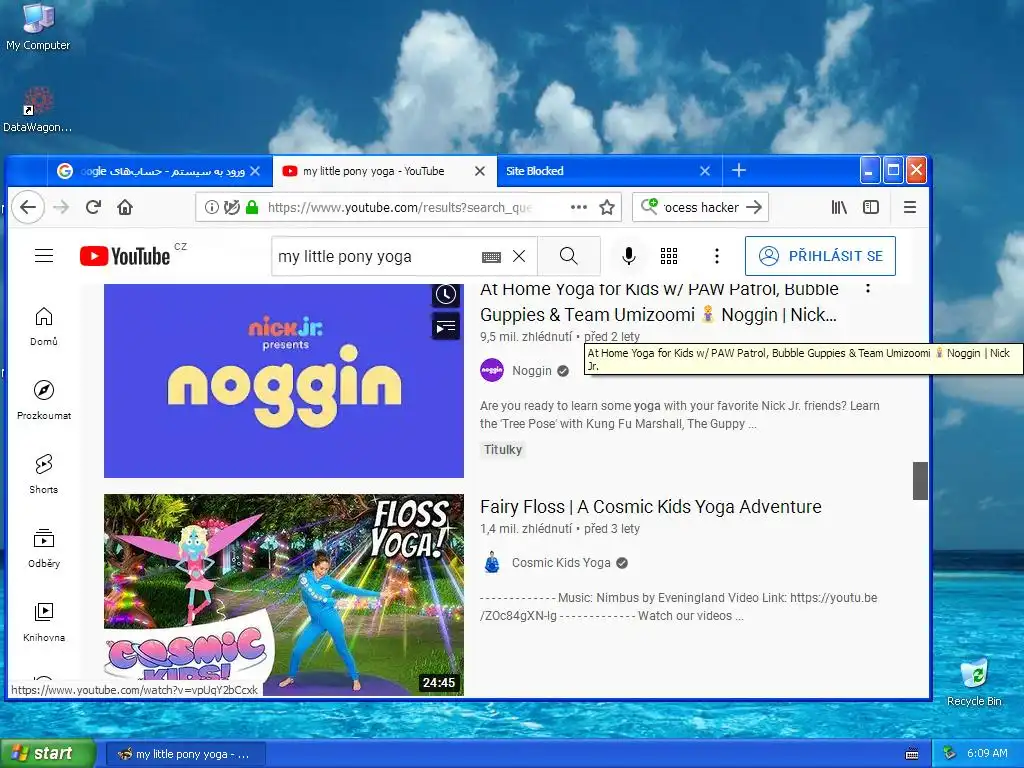Image resolution: width=1024 pixels, height=768 pixels.
Task: Open YouTube settings three-dot menu
Action: pyautogui.click(x=716, y=256)
